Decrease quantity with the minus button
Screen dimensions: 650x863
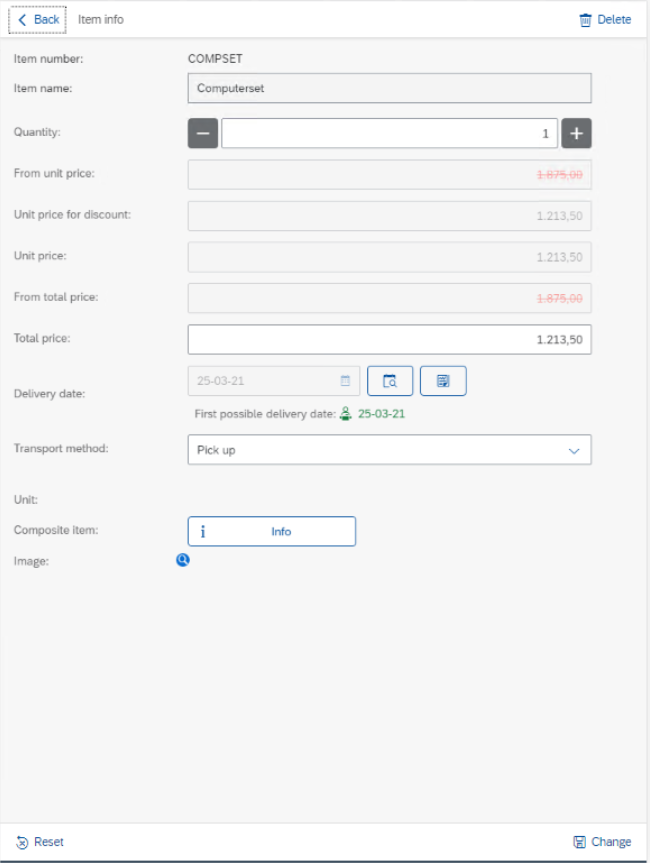(203, 133)
